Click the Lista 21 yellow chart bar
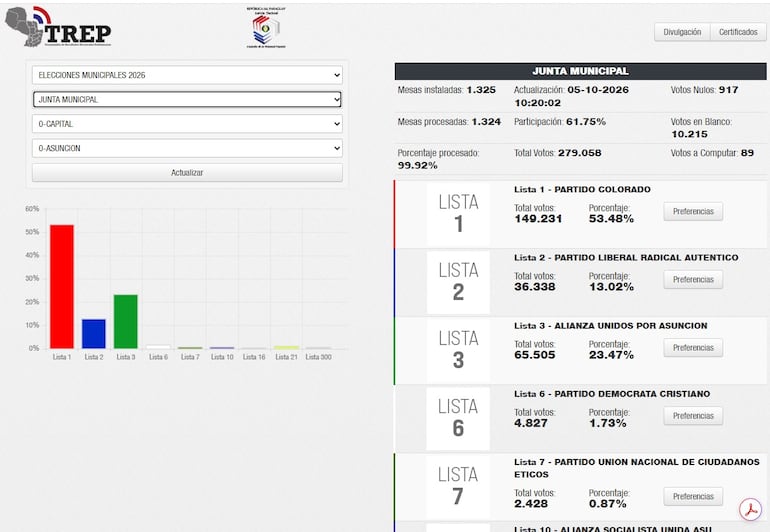Viewport: 770px width, 532px height. point(286,347)
